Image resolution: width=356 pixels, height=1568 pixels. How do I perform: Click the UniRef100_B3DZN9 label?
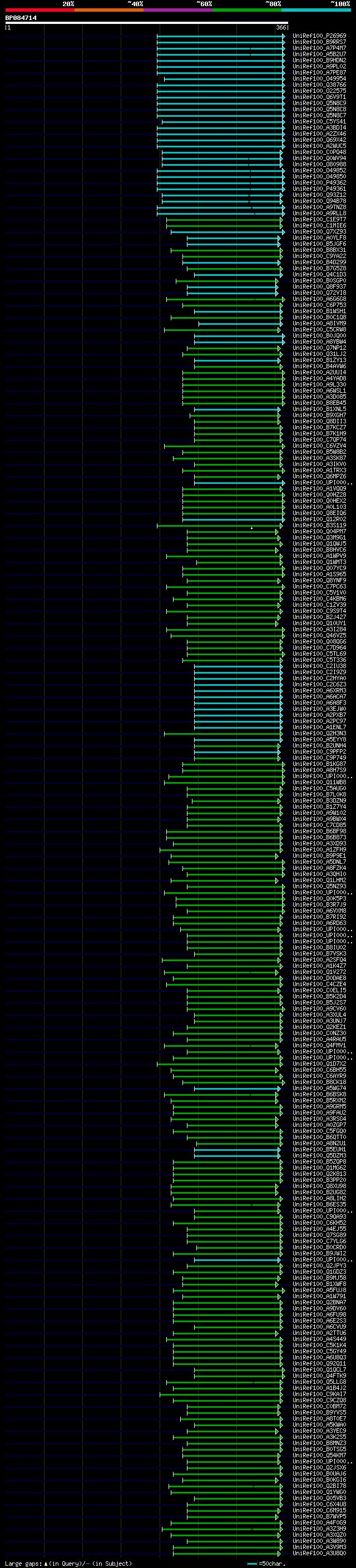(x=319, y=801)
